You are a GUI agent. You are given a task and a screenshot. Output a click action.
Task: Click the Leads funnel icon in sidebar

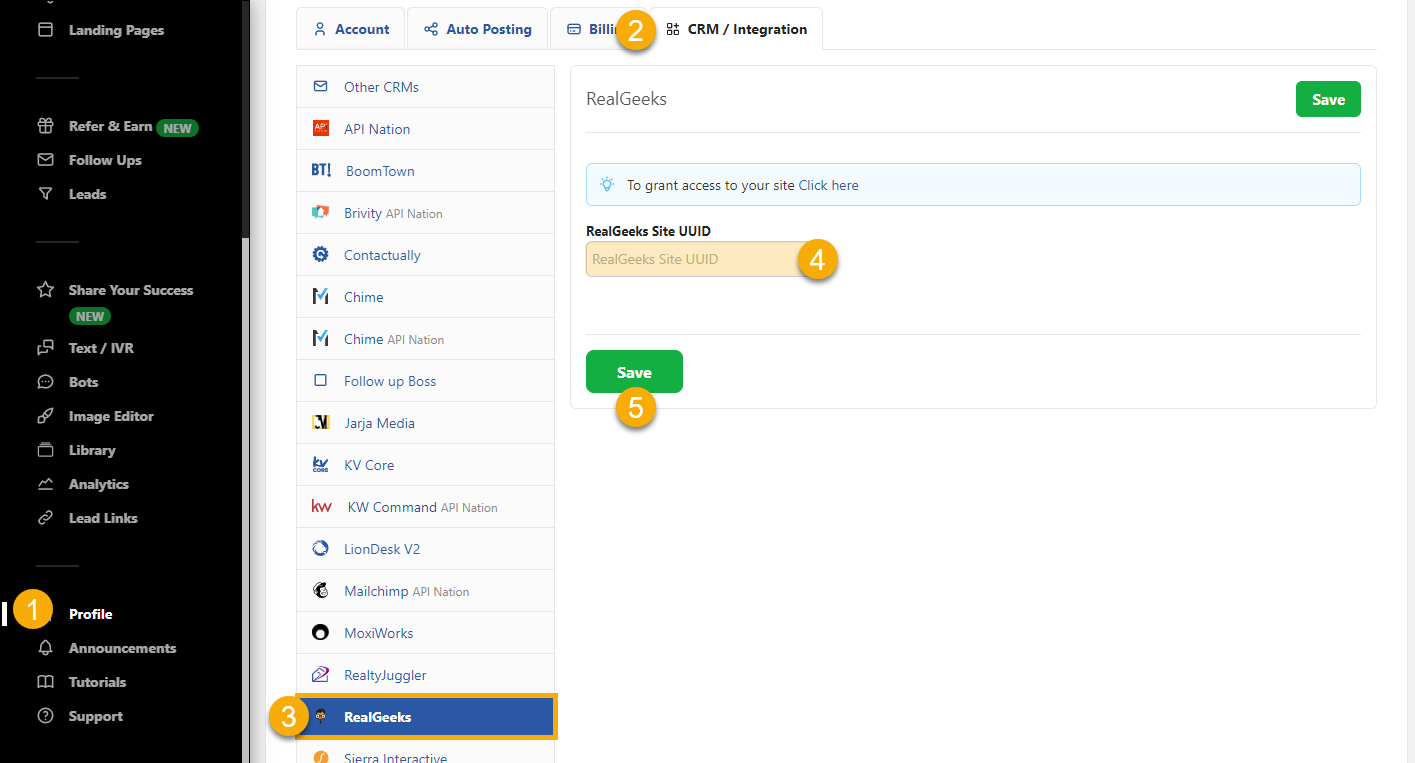pyautogui.click(x=45, y=194)
